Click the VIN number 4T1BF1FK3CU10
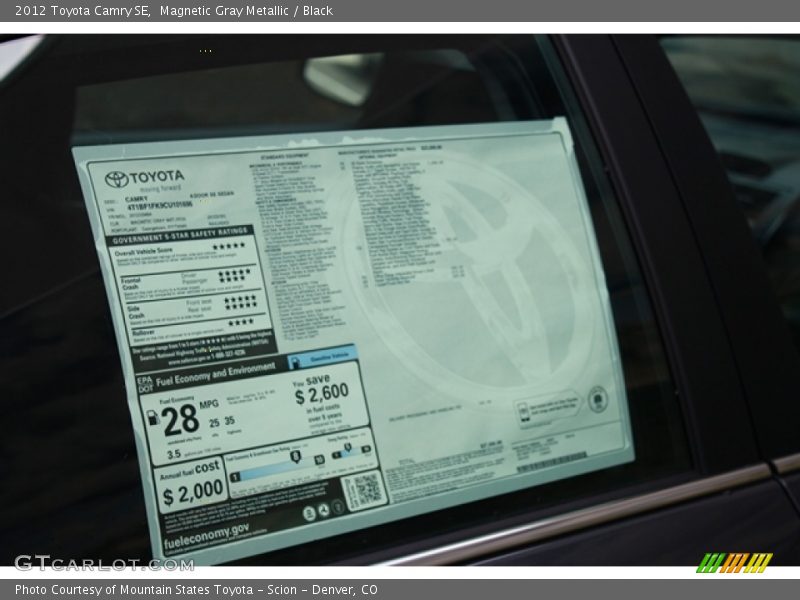The width and height of the screenshot is (800, 600). [x=160, y=205]
